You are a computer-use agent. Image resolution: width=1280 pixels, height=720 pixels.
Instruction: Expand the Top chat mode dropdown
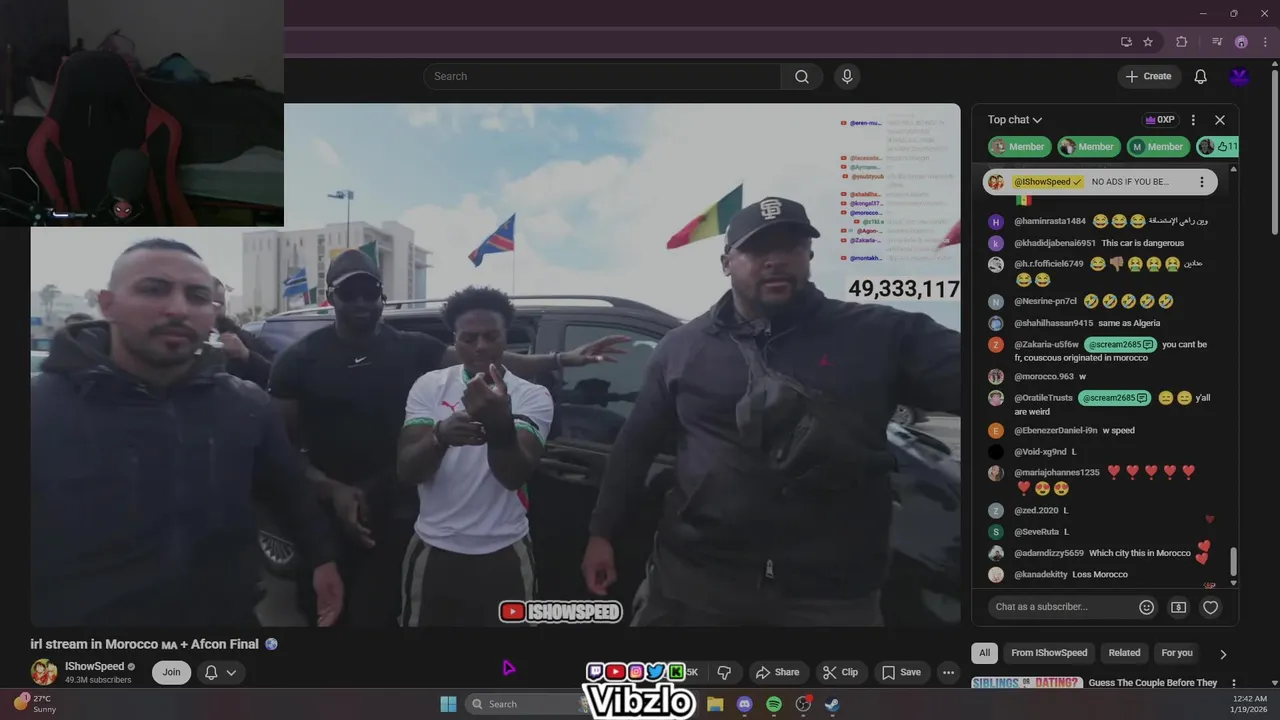click(1015, 120)
